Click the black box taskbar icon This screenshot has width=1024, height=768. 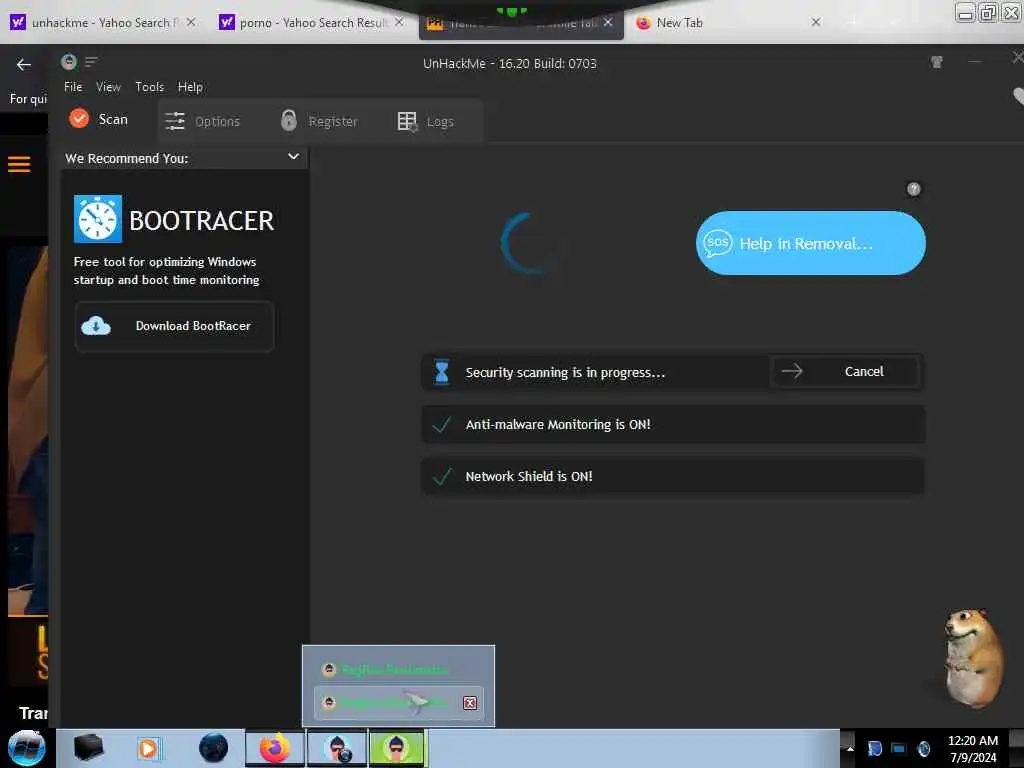[88, 747]
